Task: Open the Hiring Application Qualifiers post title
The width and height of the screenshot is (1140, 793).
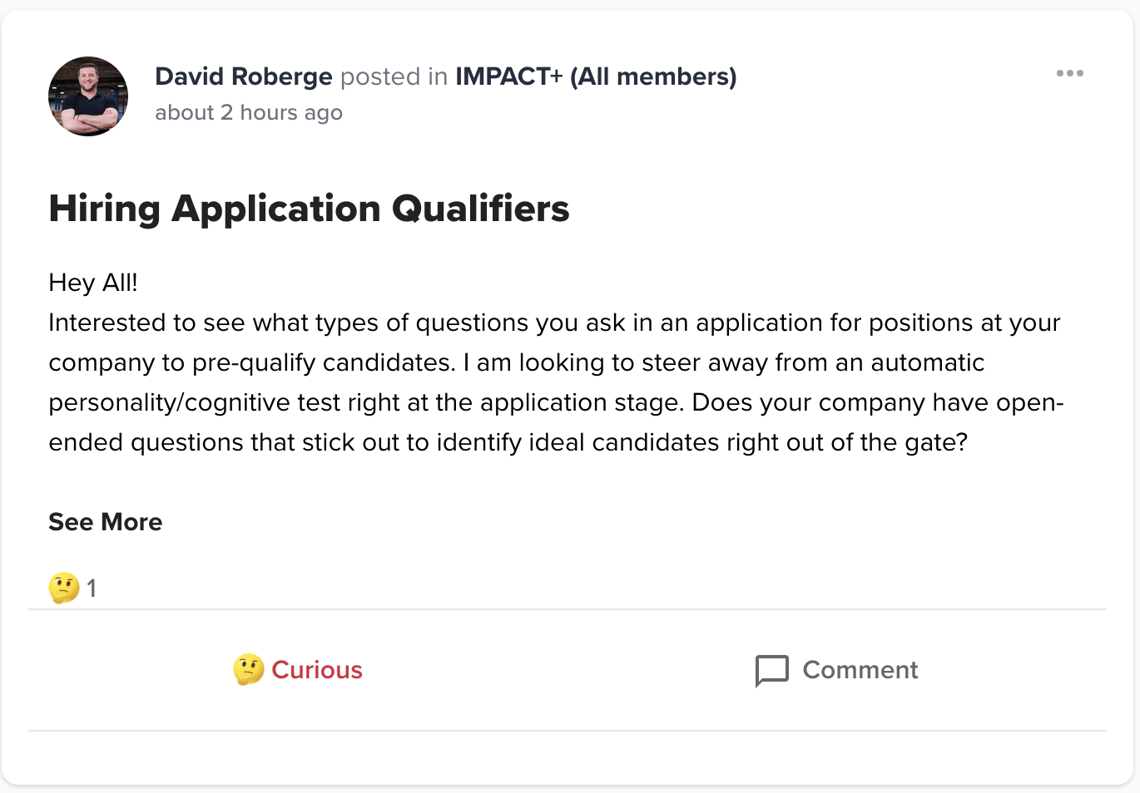Action: 309,209
